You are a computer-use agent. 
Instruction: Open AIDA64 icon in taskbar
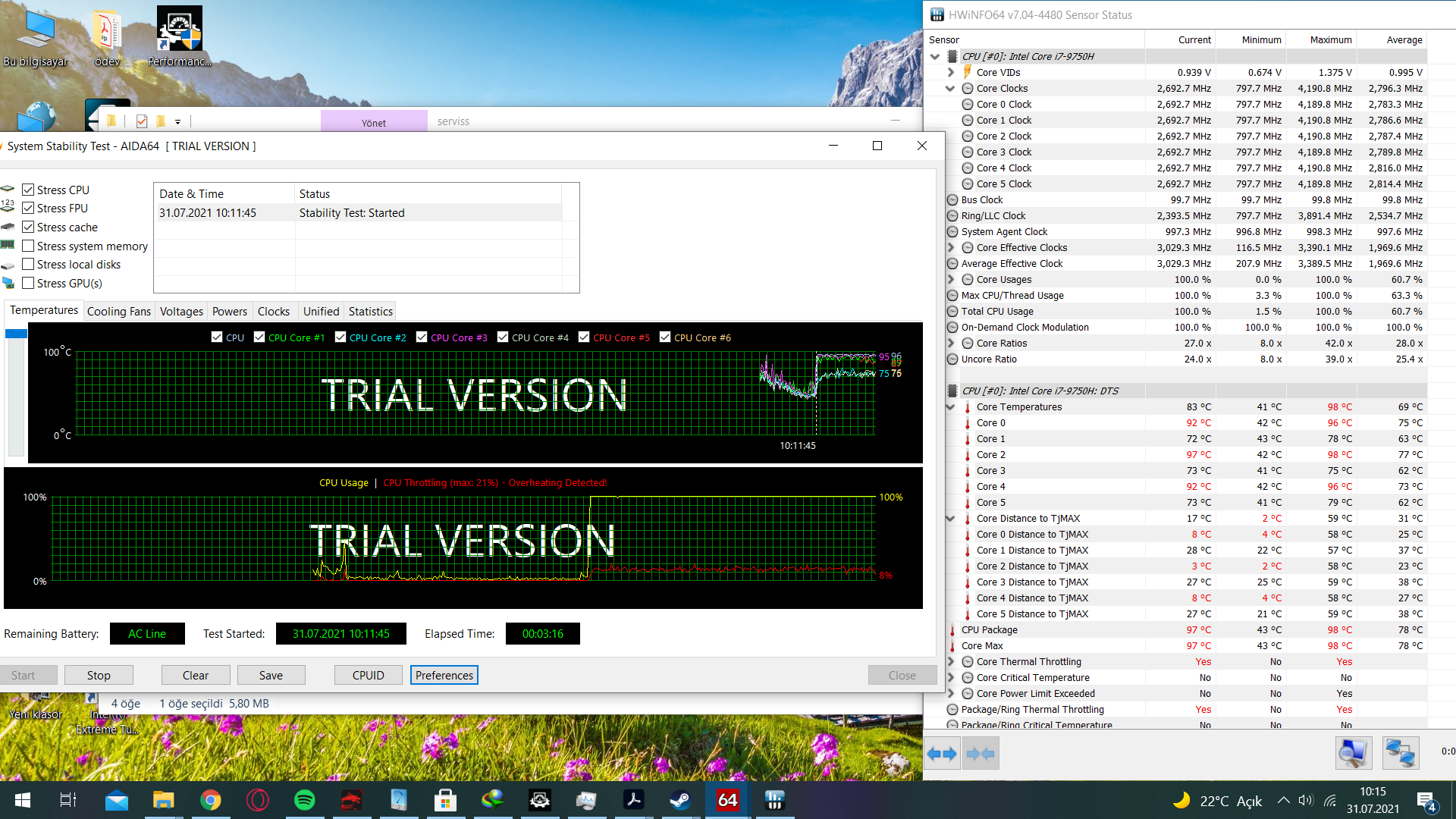(727, 800)
